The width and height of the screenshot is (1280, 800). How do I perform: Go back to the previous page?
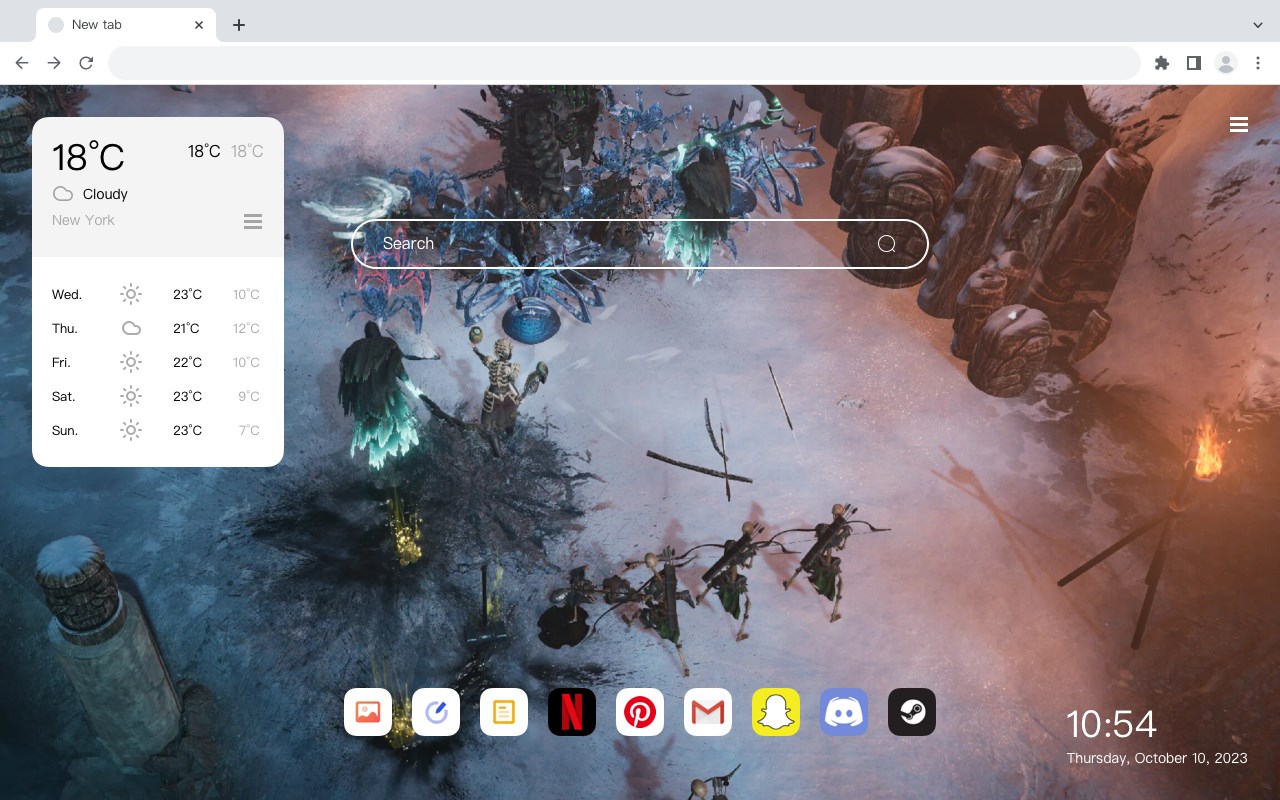22,63
